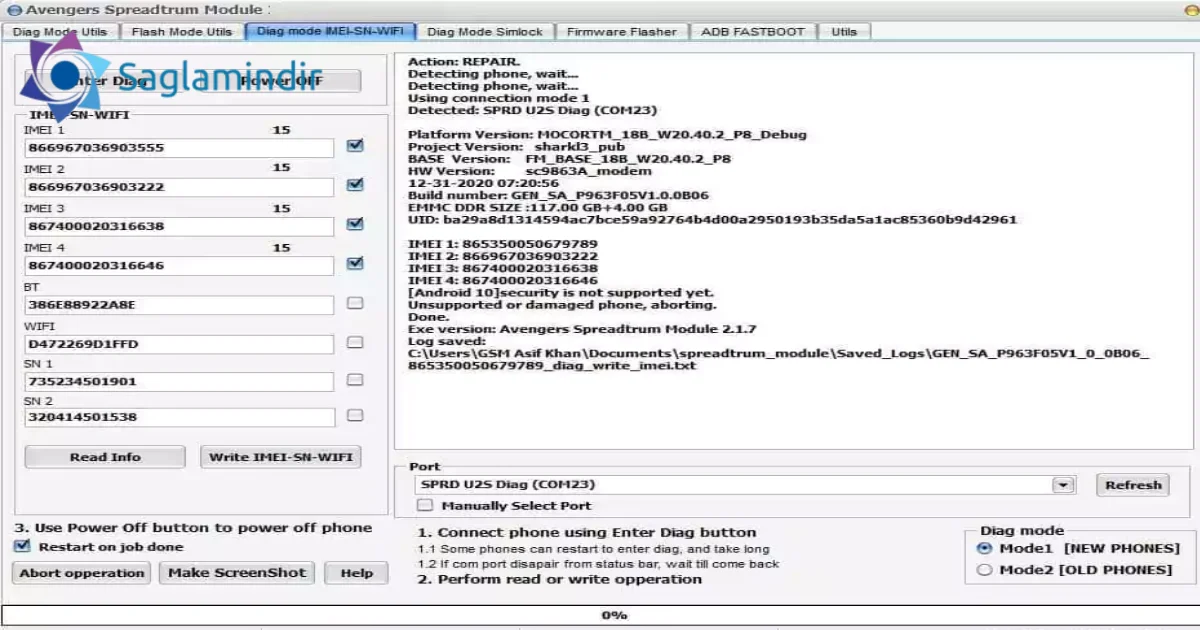Select Mode1 [NEW PHONES] radio button

[x=984, y=548]
